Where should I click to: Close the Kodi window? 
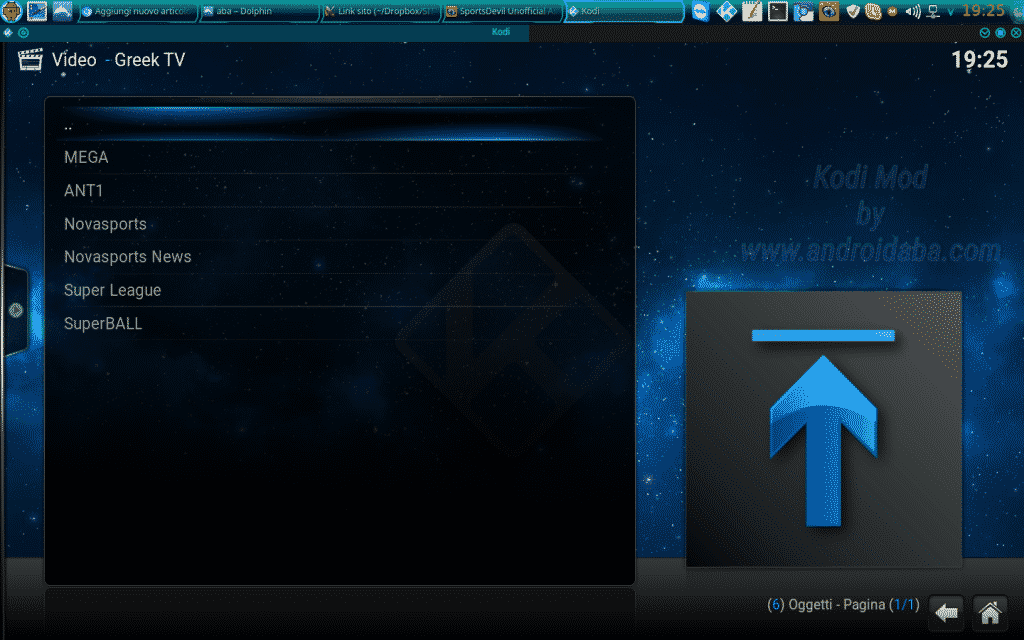[x=1016, y=32]
